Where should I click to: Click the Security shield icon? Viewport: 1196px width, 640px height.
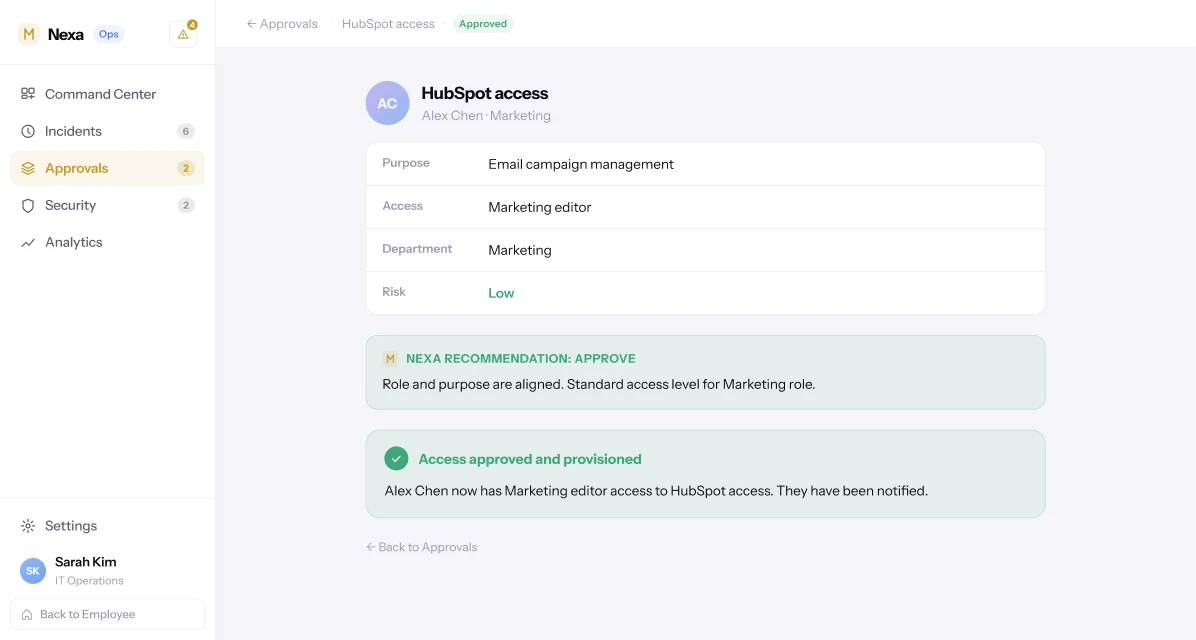[27, 205]
